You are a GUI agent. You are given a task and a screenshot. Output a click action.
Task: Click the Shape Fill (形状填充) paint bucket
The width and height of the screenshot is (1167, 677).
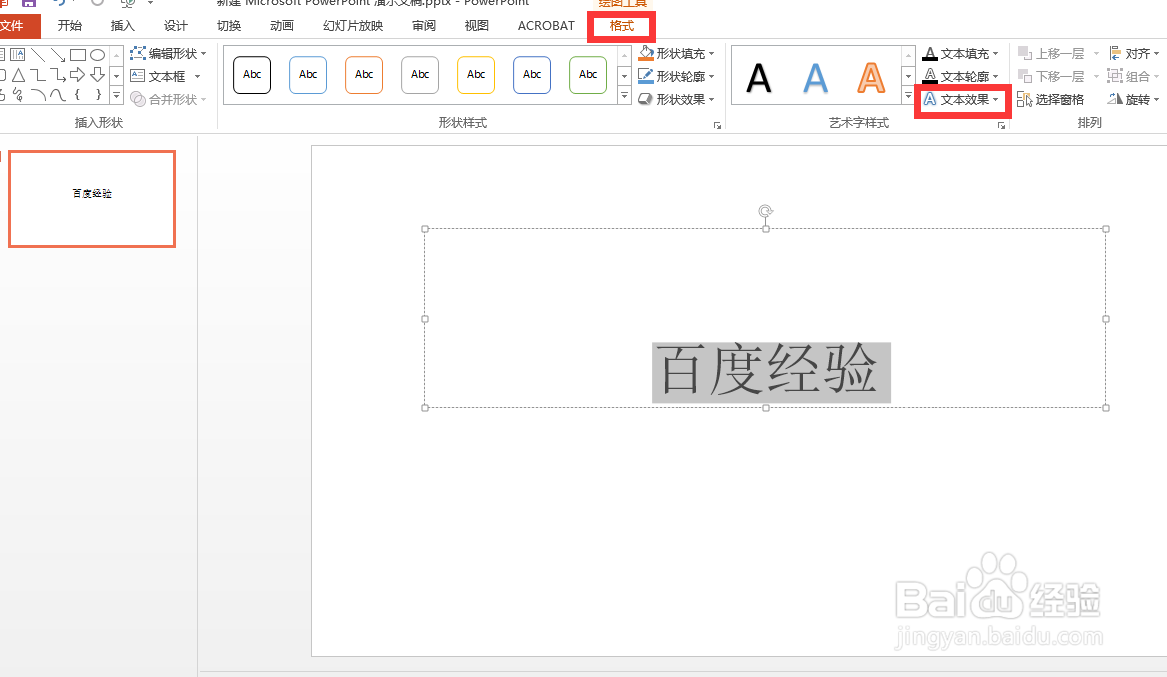(x=646, y=54)
